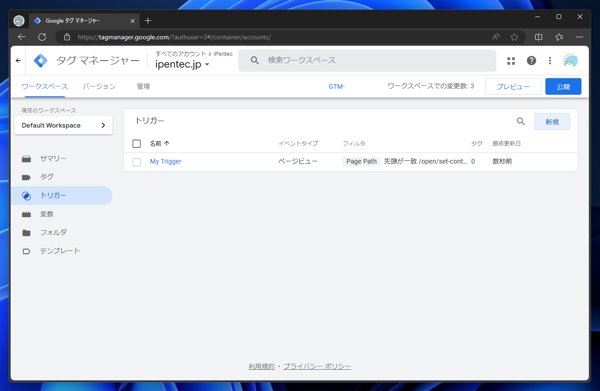Image resolution: width=600 pixels, height=391 pixels.
Task: Click the イベントタイプ column header
Action: coord(298,143)
